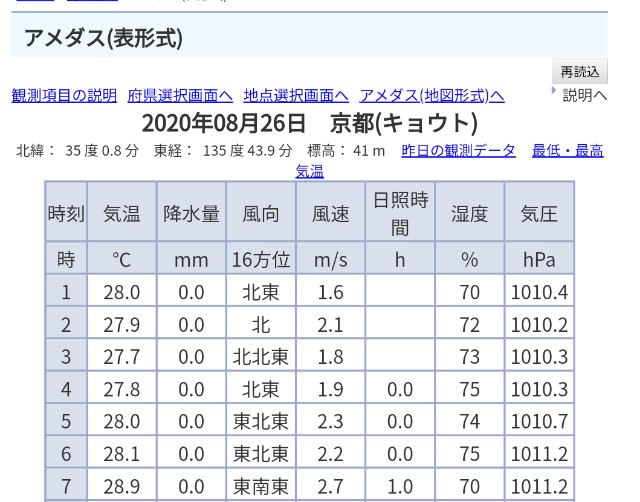Click humidity 74 in hour 5 row

click(470, 420)
